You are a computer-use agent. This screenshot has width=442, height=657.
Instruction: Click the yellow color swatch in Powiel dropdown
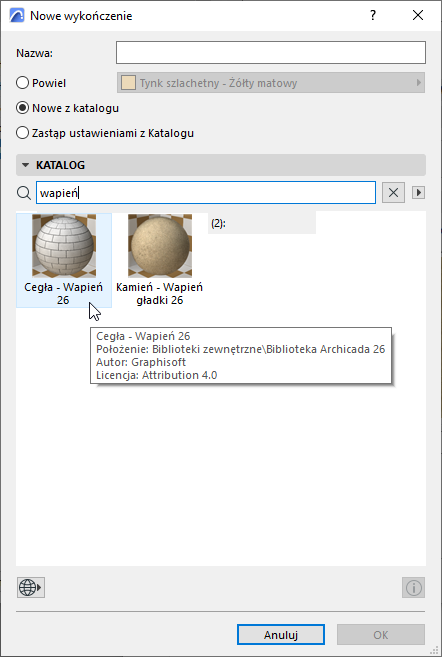coord(128,83)
